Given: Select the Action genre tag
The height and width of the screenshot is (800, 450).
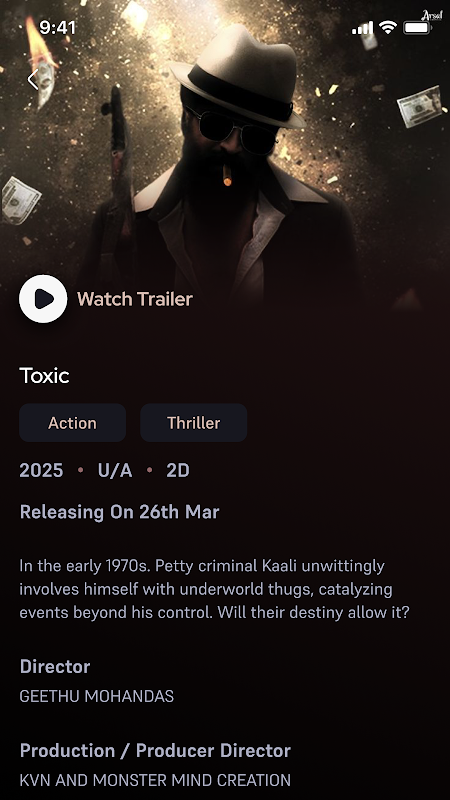Looking at the screenshot, I should 72,422.
